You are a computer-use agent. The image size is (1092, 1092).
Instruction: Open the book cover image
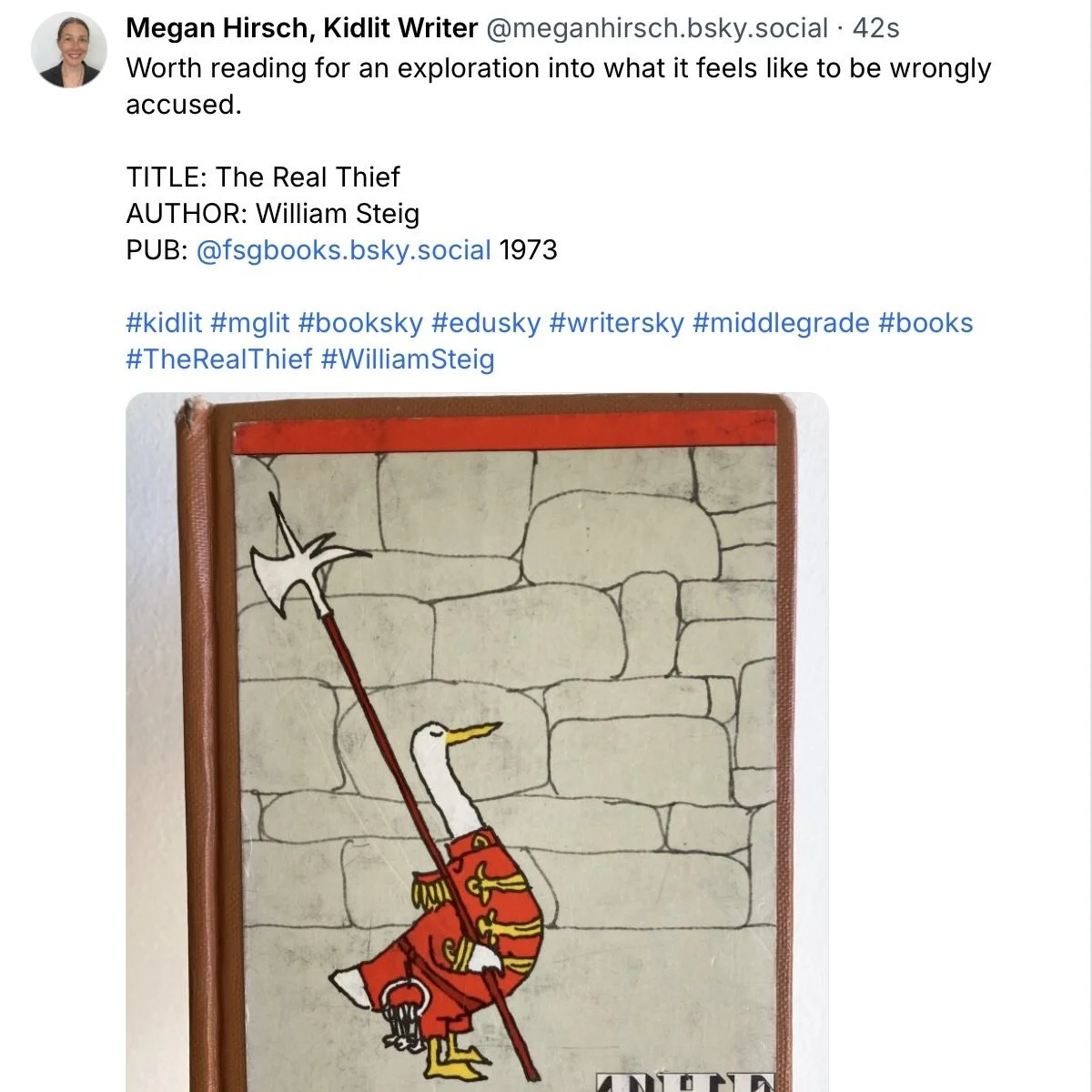point(477,742)
